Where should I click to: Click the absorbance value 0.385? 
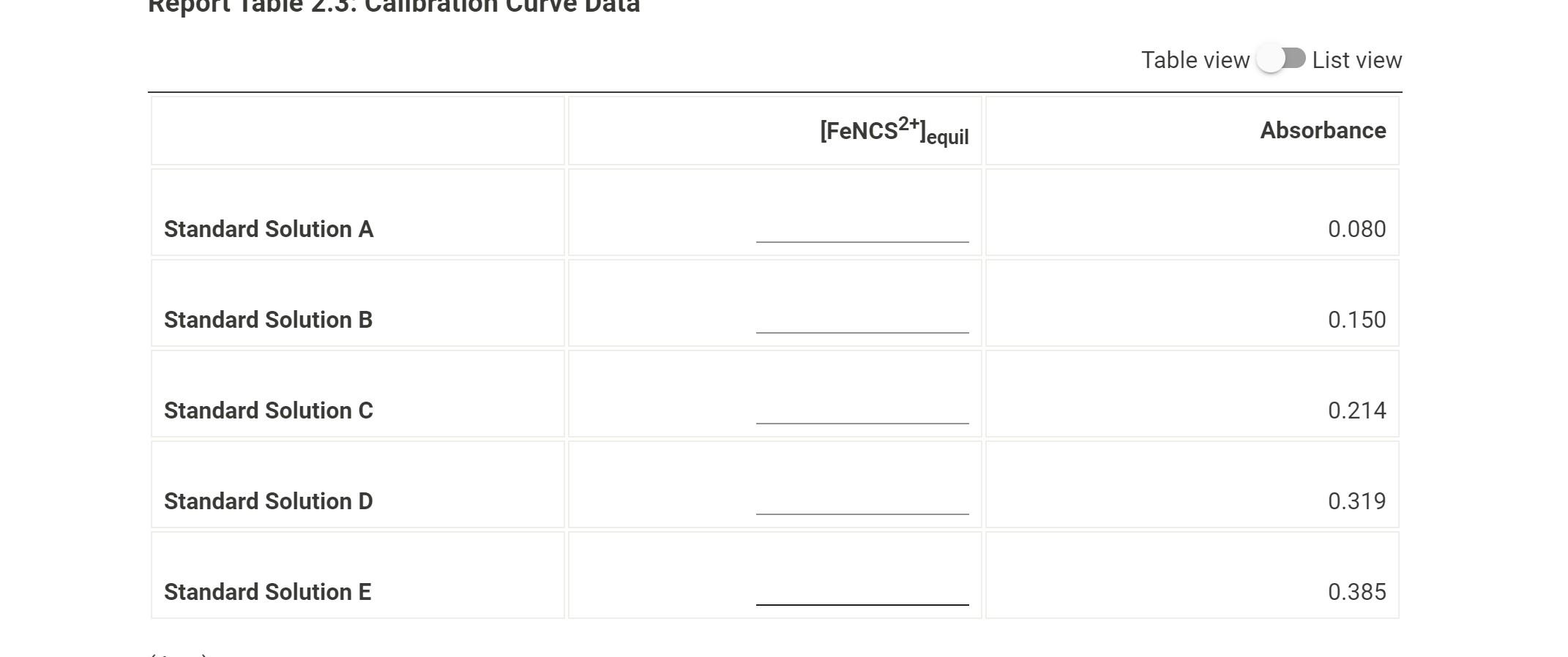tap(1356, 592)
